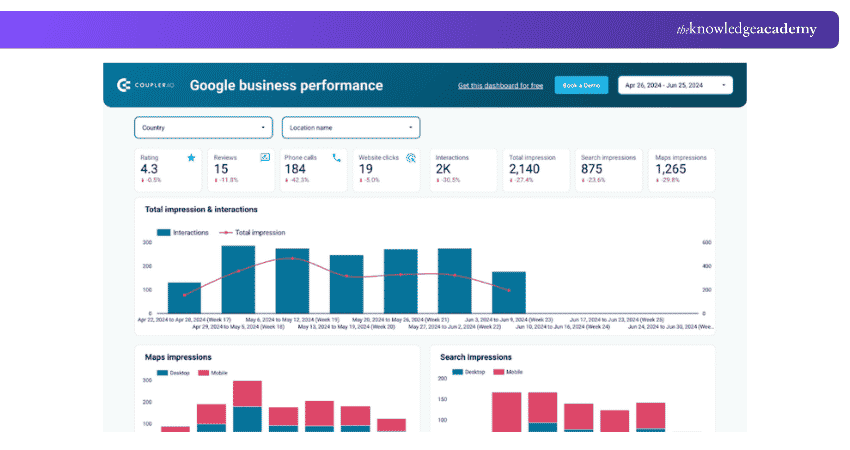
Task: Follow the Get this dashboard for free link
Action: click(x=500, y=86)
